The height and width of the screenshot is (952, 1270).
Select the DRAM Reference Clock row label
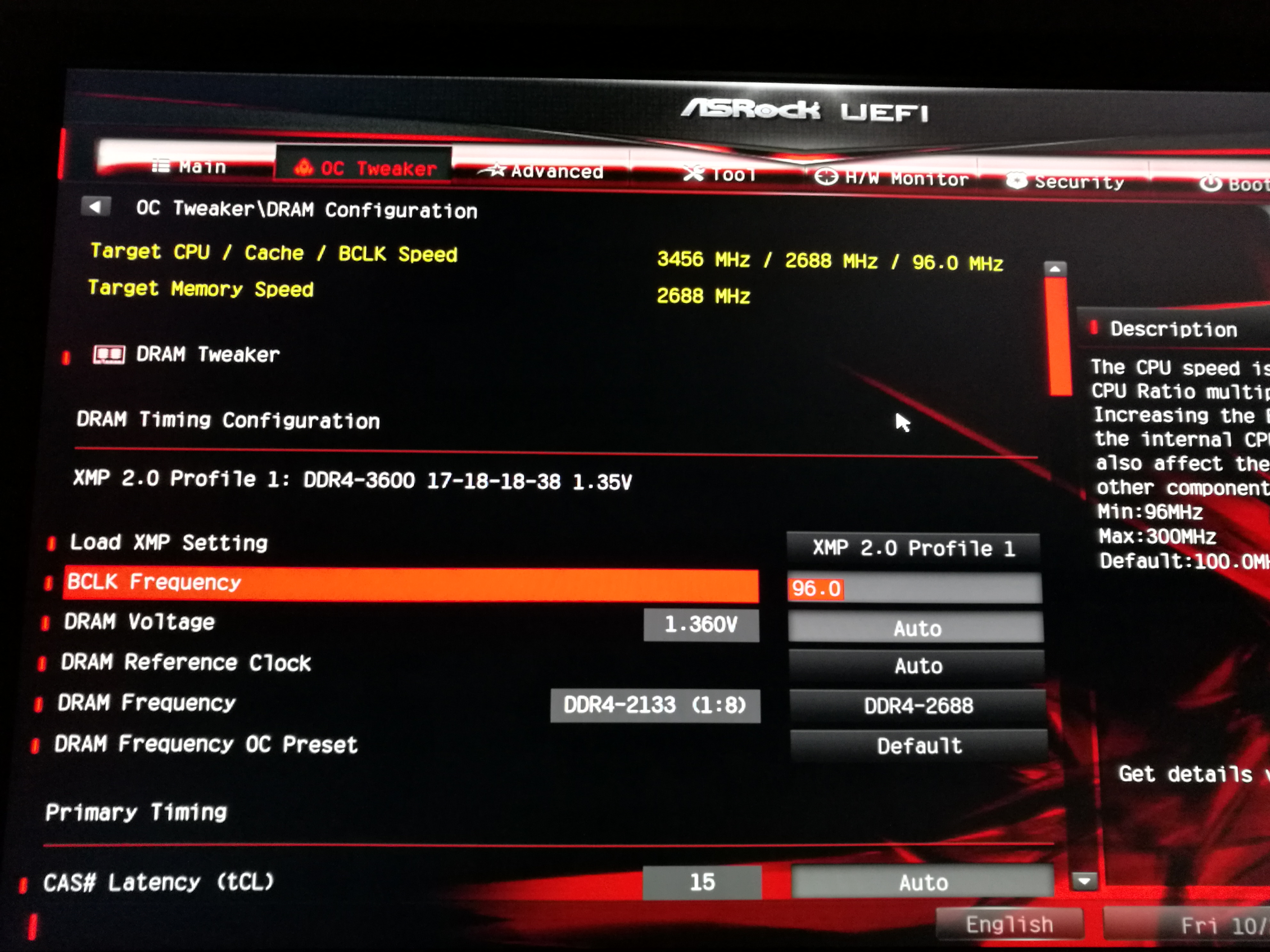pos(186,663)
